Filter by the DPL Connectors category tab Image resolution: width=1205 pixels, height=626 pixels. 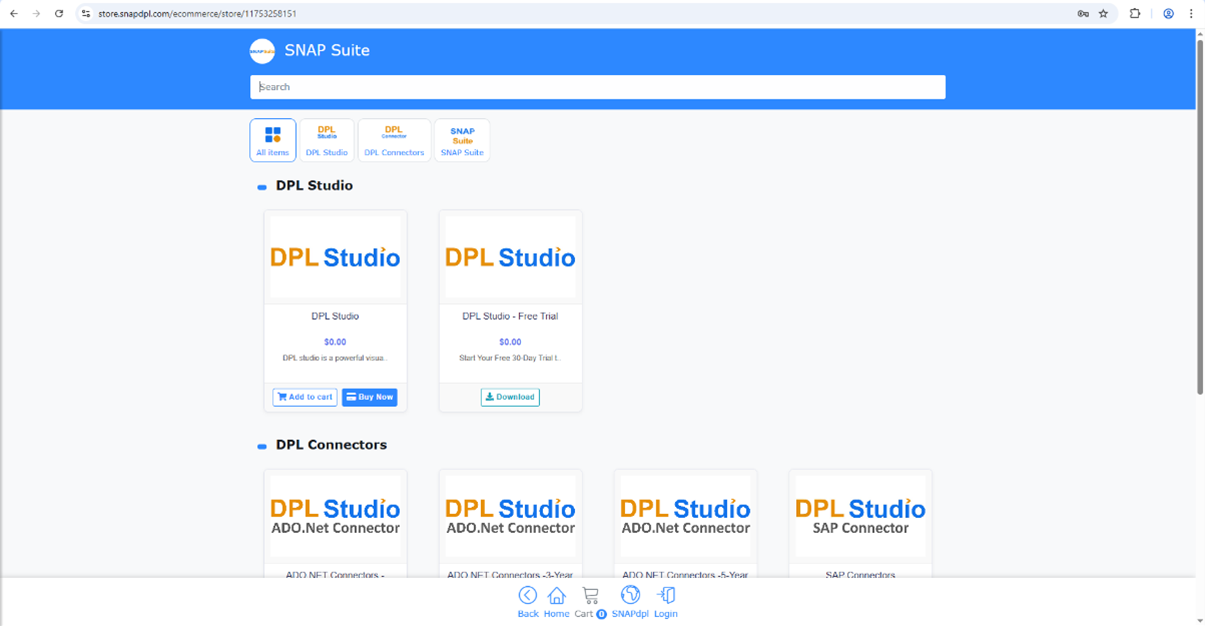click(x=394, y=140)
